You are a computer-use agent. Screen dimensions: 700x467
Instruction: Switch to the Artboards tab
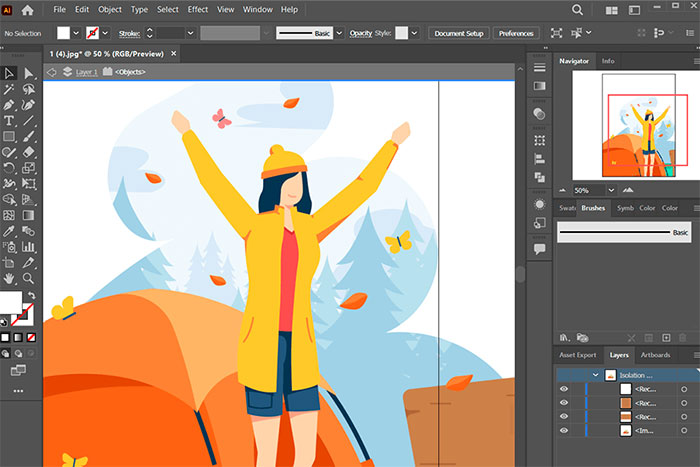click(655, 355)
